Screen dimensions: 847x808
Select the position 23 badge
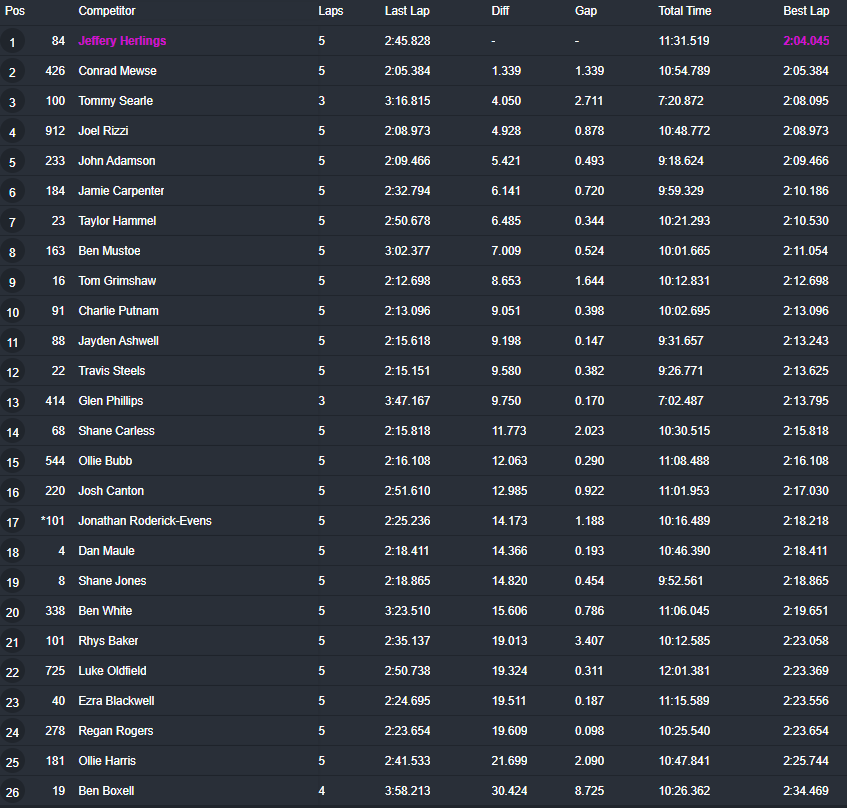tap(12, 702)
